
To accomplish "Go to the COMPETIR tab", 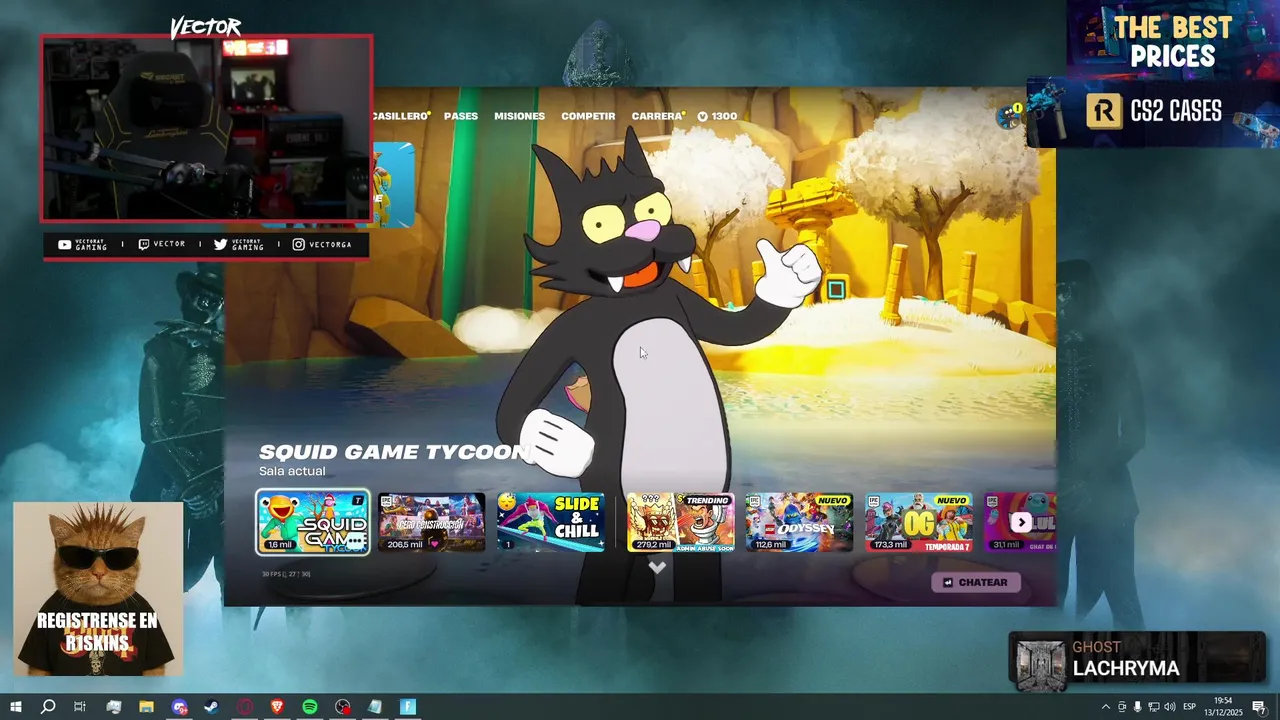I will coord(588,116).
